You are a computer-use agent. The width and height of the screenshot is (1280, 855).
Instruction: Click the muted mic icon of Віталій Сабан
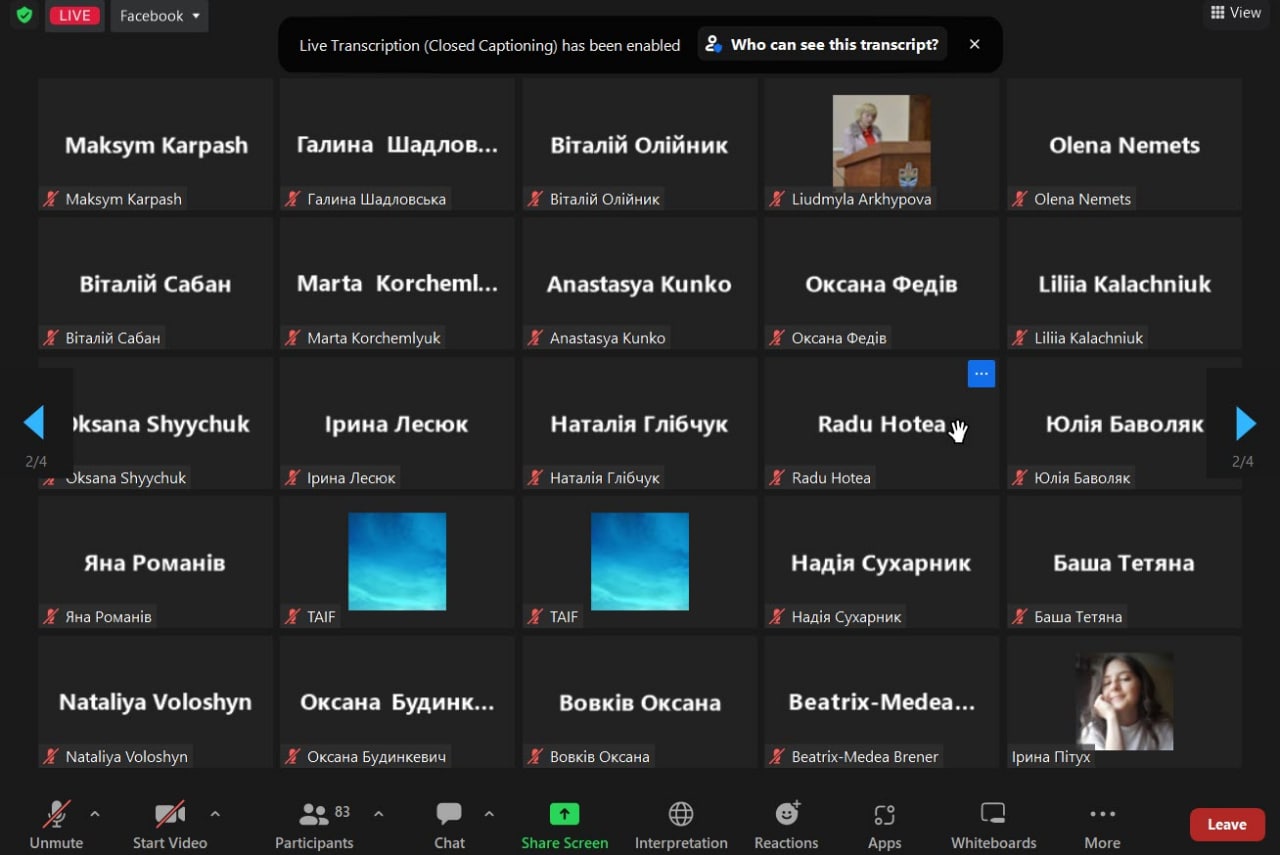pos(51,338)
